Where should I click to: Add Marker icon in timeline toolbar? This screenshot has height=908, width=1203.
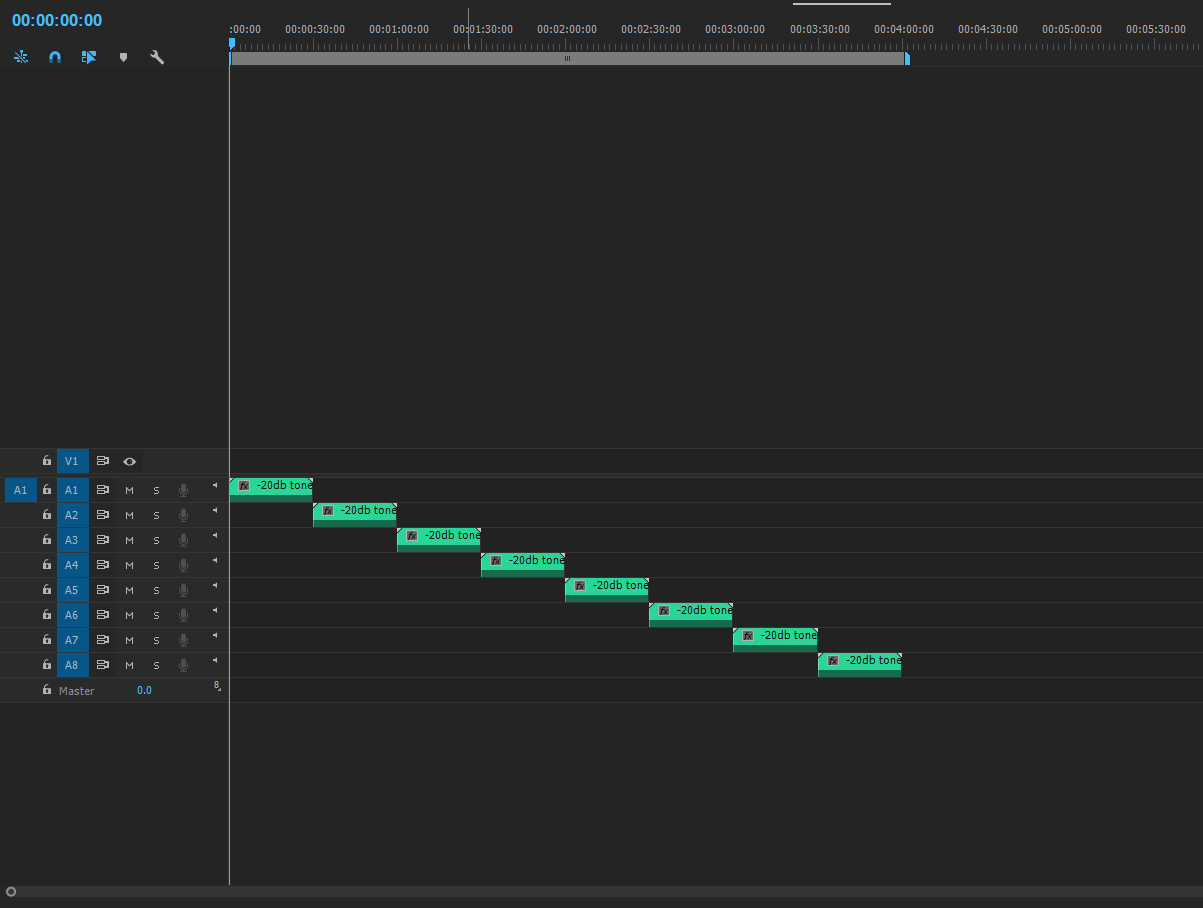[123, 58]
